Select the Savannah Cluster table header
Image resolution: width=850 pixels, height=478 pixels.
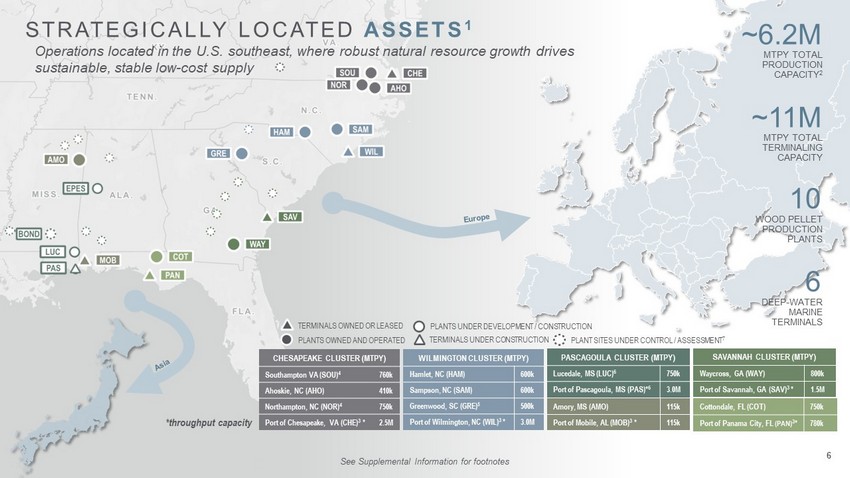tap(767, 356)
